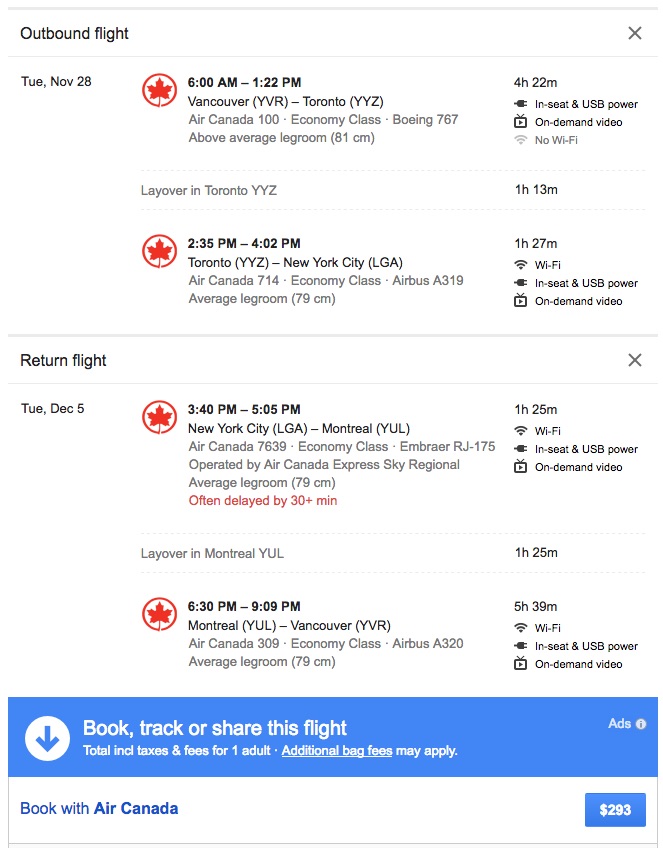Click the Layover in Montreal YUL row
This screenshot has height=848, width=663.
212,553
